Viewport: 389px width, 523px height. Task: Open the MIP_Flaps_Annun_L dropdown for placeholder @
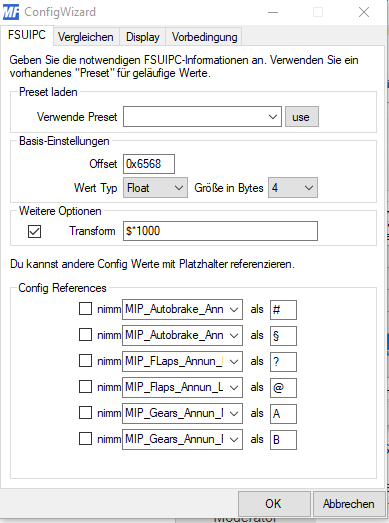tap(182, 387)
